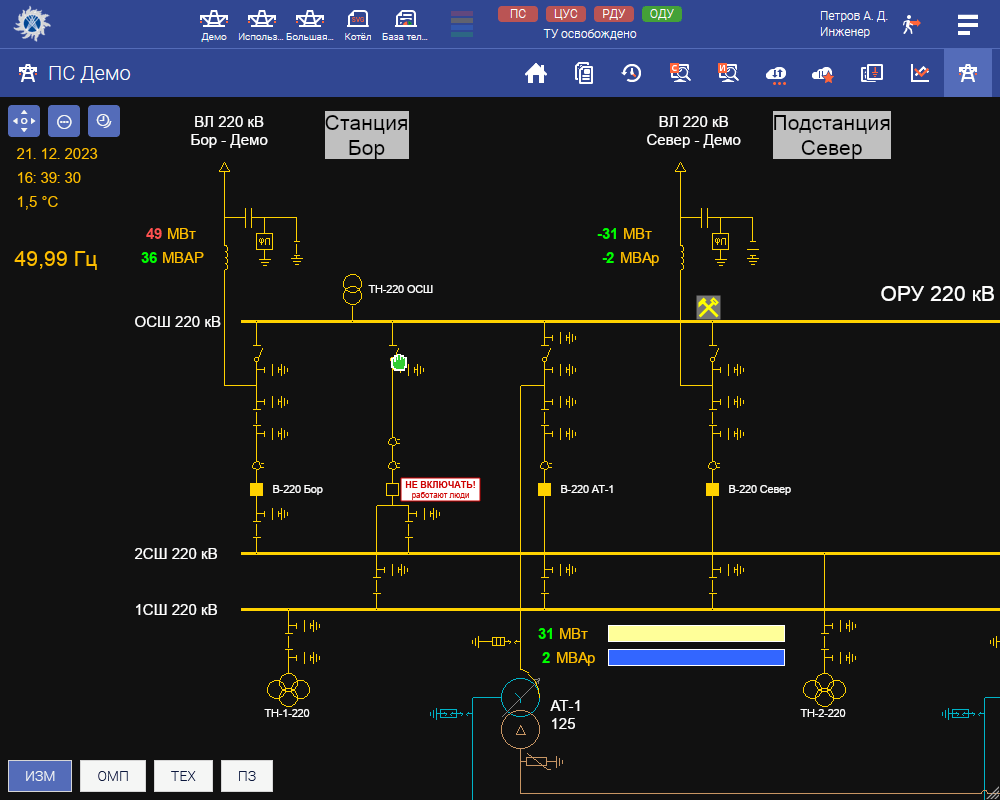This screenshot has width=1000, height=800.
Task: Click the substation tower icon in toolbar
Action: pyautogui.click(x=967, y=73)
